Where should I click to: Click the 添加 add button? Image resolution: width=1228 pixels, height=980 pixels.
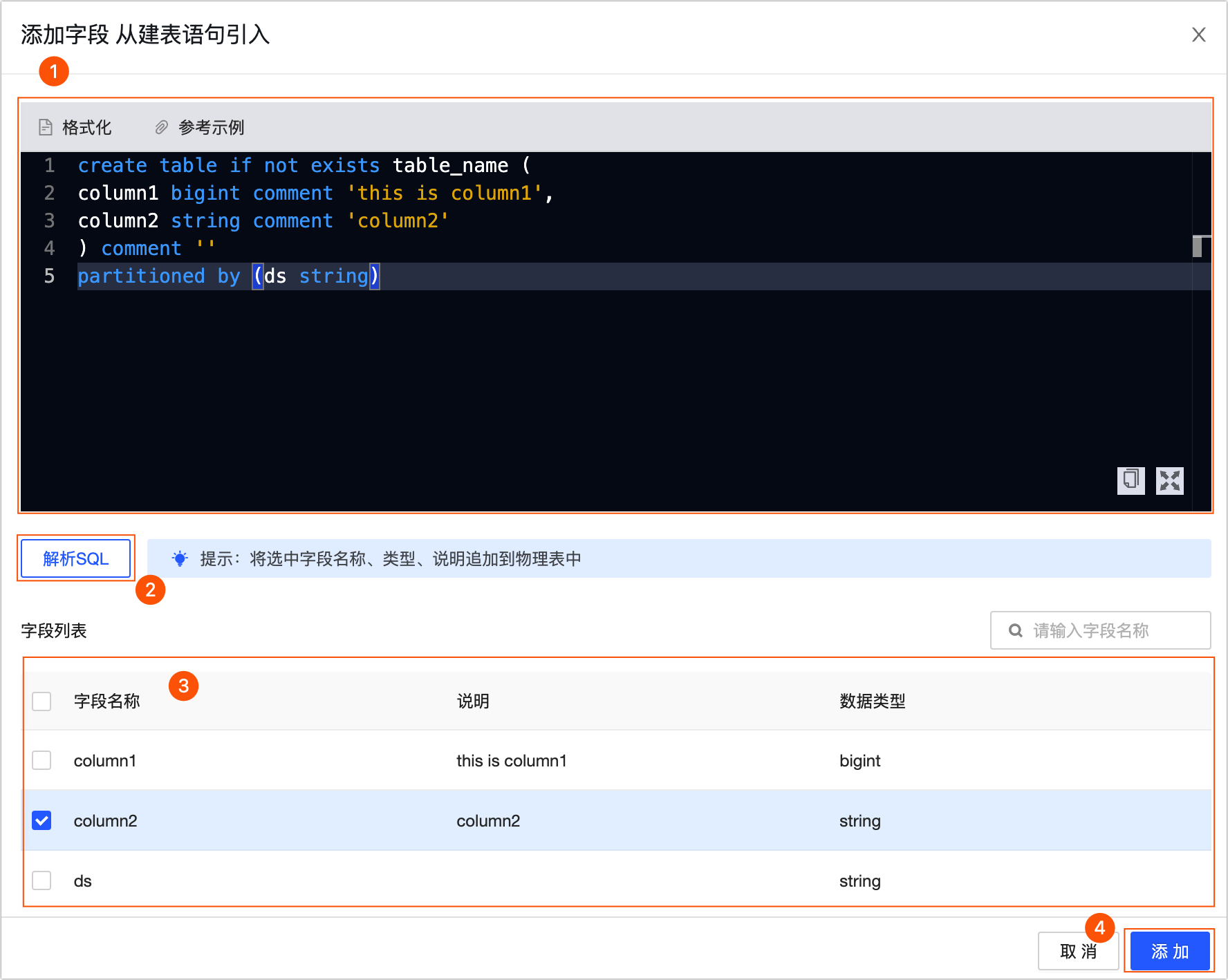(1170, 951)
